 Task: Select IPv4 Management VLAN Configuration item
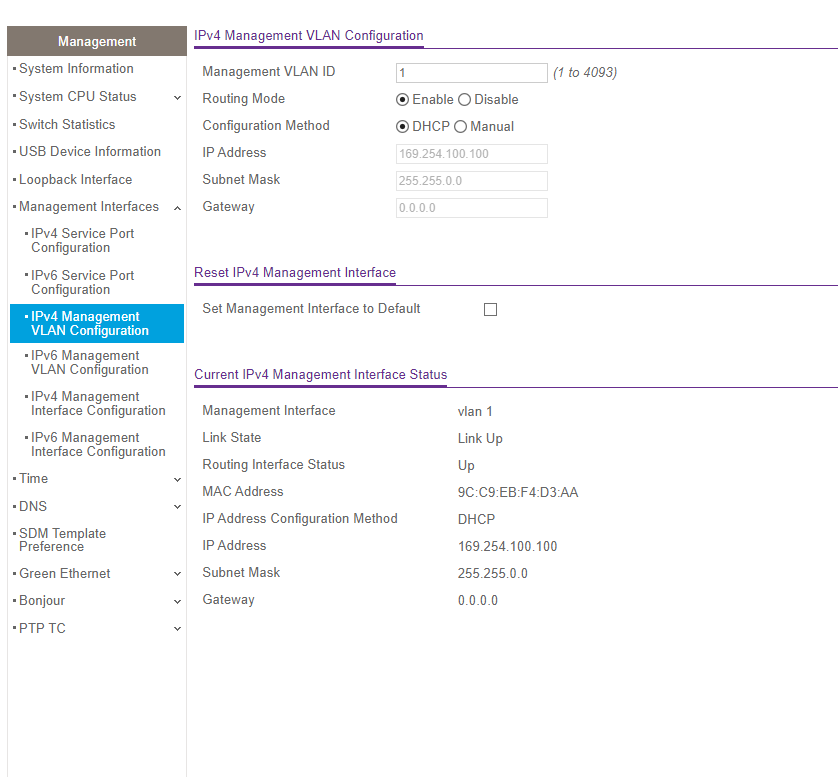tap(97, 323)
